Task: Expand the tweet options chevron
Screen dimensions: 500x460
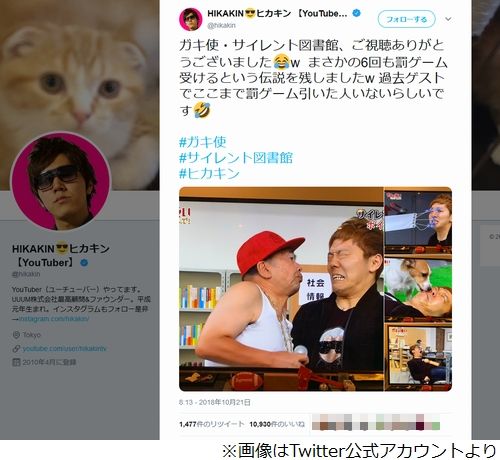Action: click(448, 19)
